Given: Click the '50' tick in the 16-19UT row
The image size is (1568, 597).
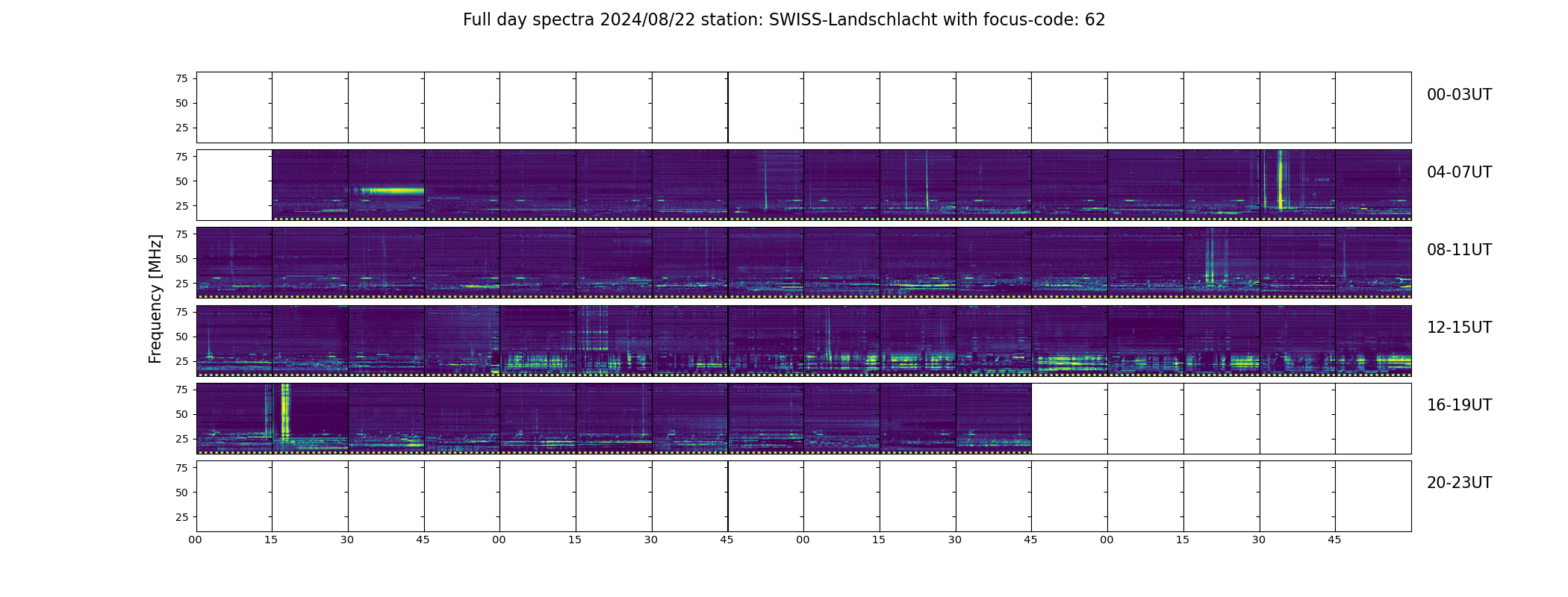Looking at the screenshot, I should [181, 414].
